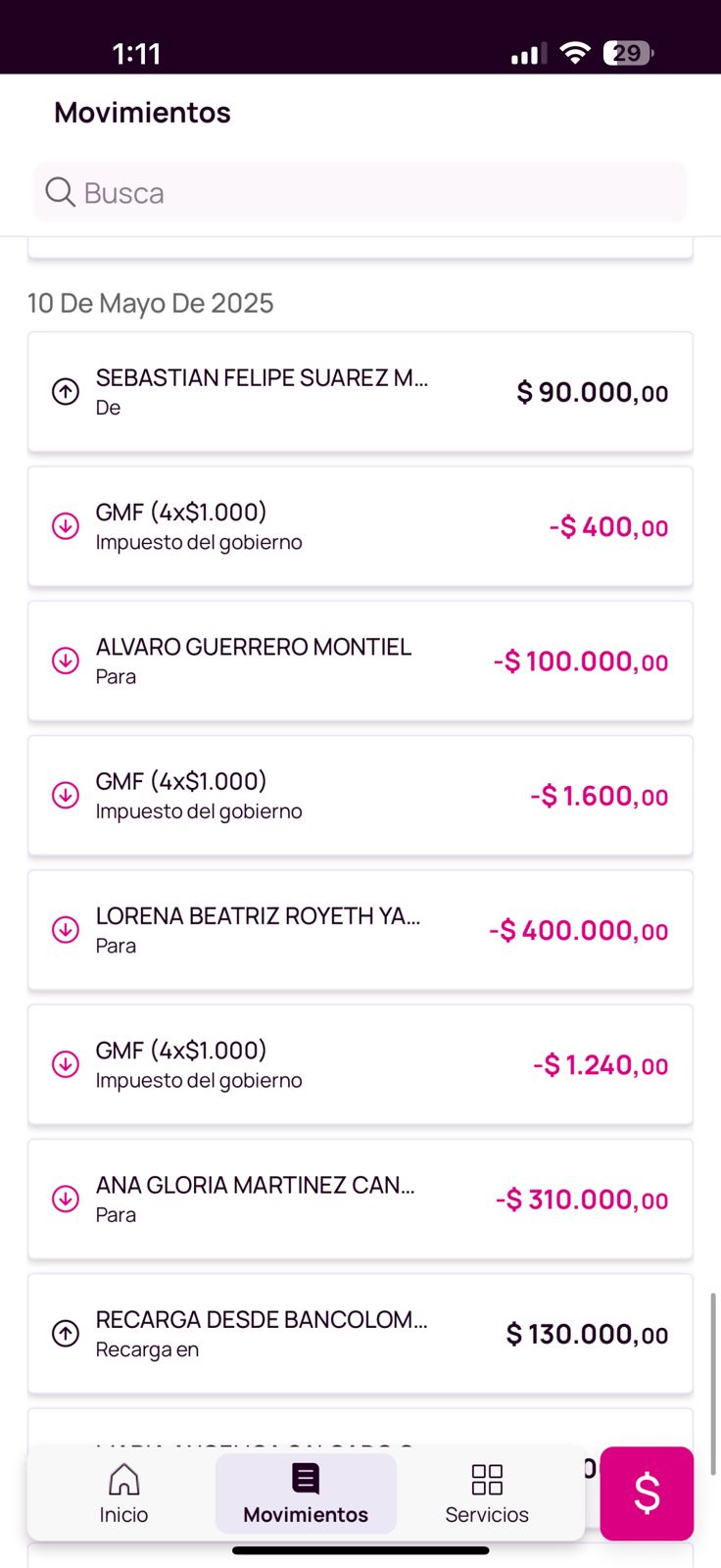721x1568 pixels.
Task: View the -$100.000,00 transfer amount details
Action: click(x=580, y=661)
